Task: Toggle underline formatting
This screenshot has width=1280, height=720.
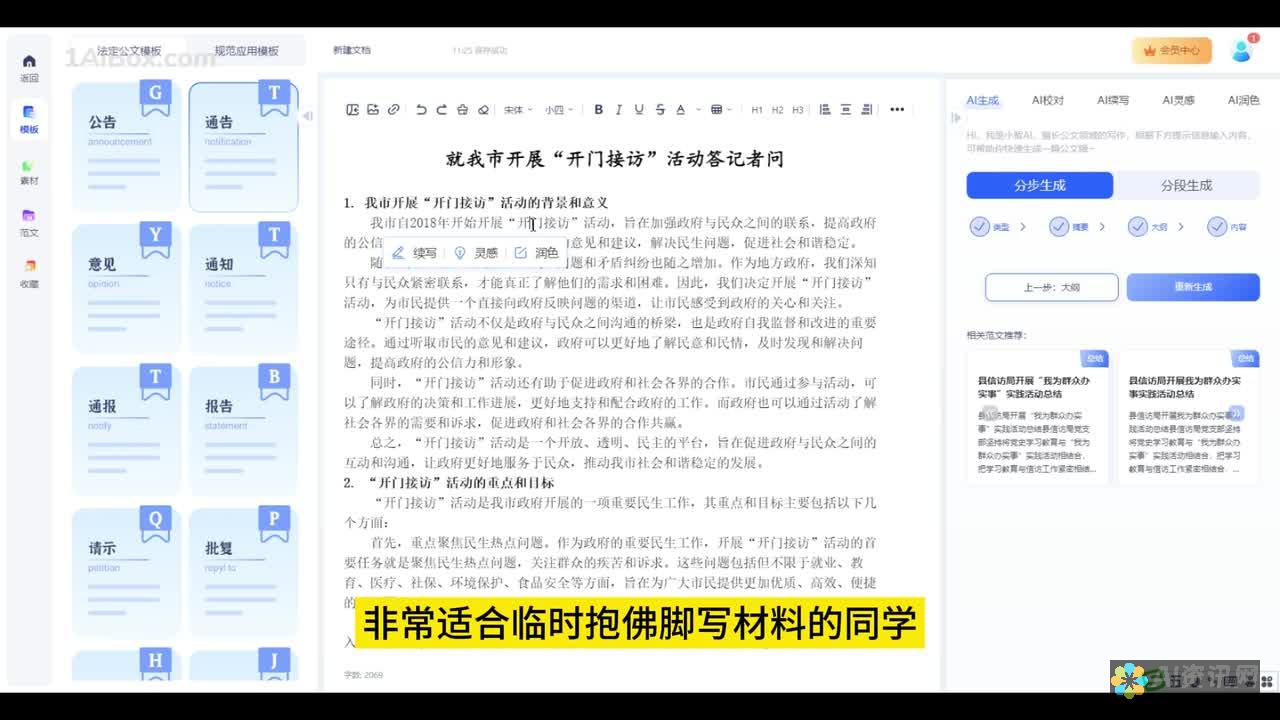Action: (x=639, y=110)
